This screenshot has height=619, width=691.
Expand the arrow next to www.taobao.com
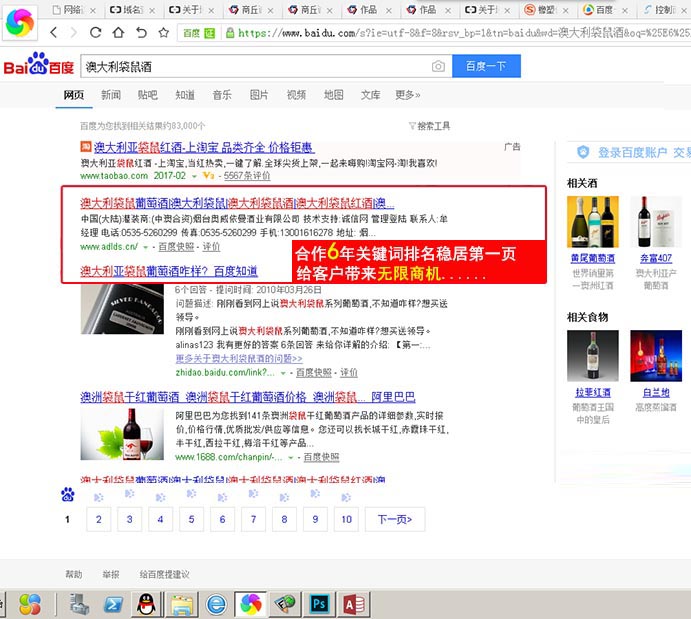click(x=194, y=176)
